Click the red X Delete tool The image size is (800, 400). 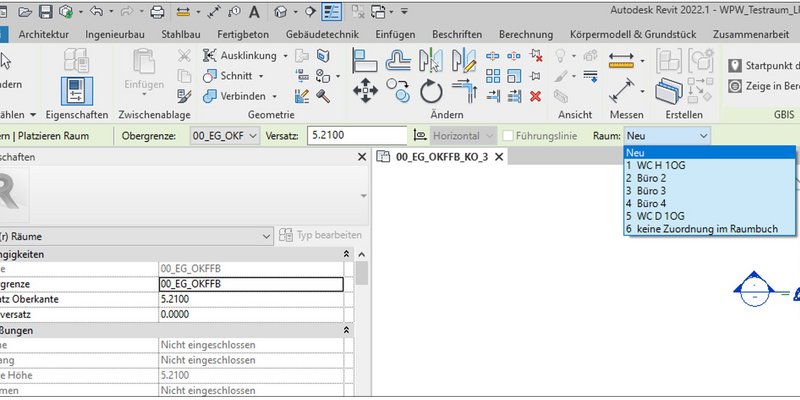pyautogui.click(x=535, y=96)
